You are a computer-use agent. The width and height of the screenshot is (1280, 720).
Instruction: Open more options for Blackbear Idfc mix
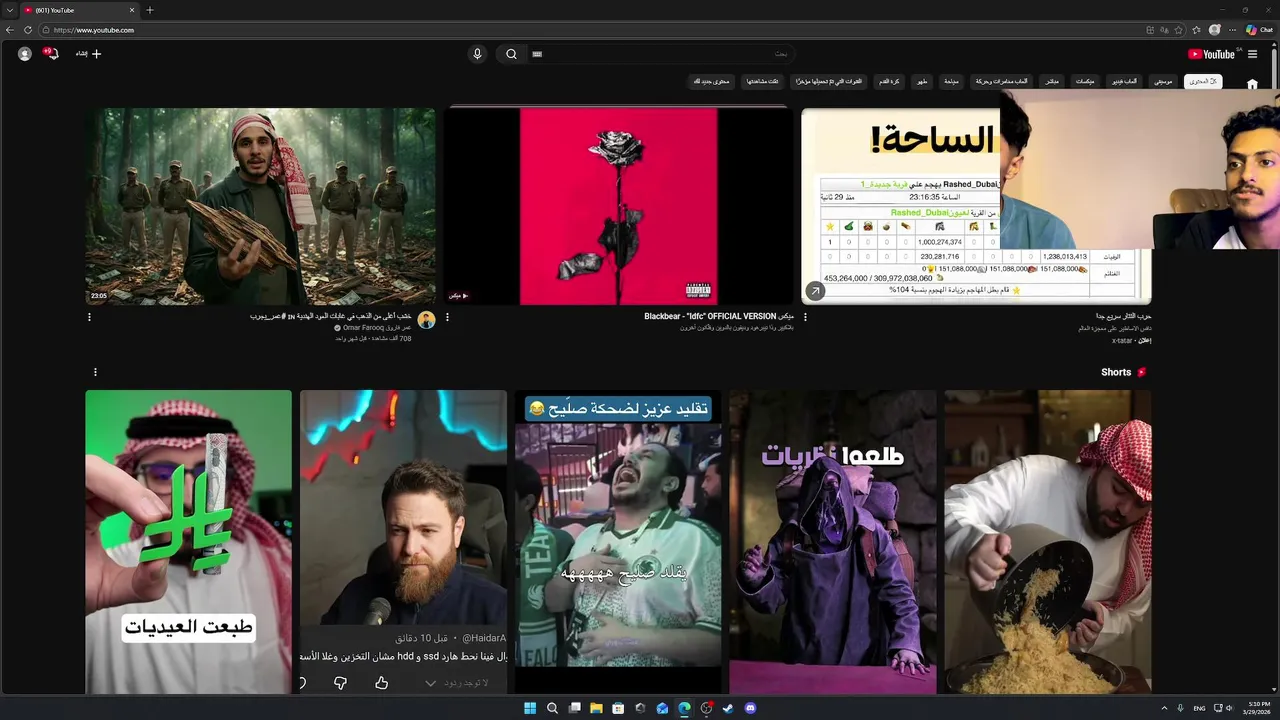point(447,317)
